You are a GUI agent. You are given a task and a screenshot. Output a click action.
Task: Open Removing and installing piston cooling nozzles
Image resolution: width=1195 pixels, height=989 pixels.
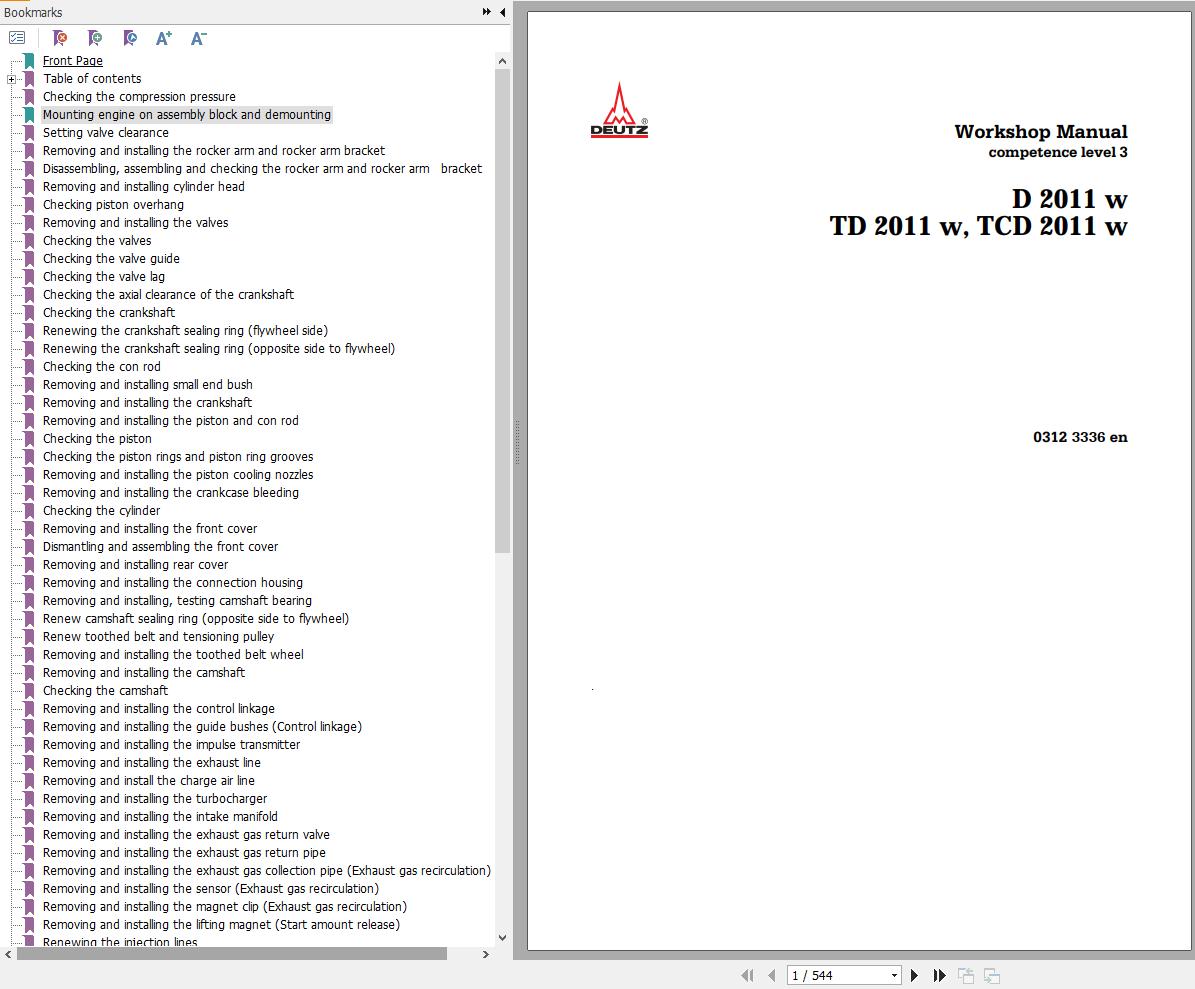coord(178,475)
